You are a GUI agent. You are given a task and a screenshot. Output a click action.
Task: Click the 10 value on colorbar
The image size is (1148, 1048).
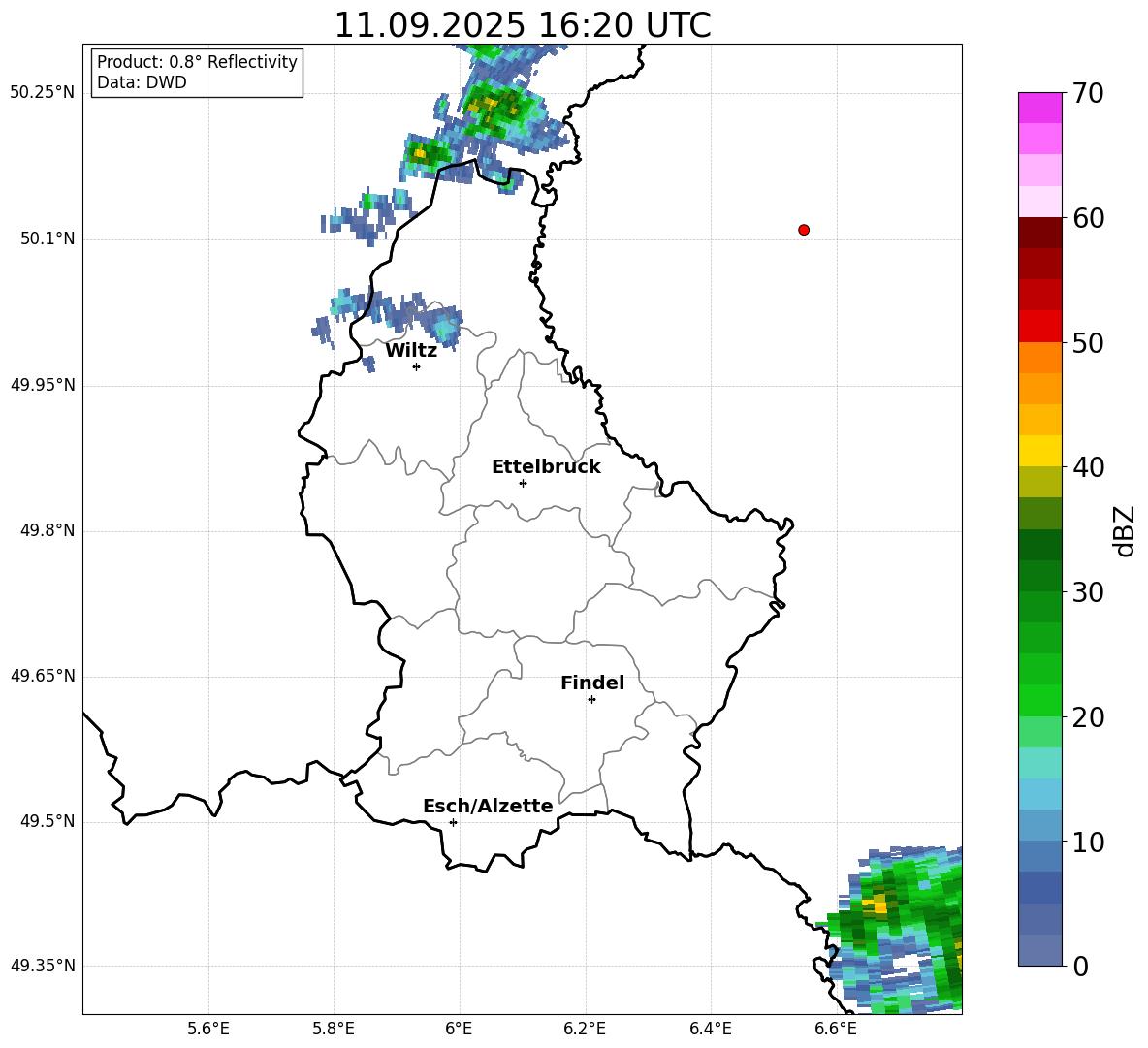(1088, 842)
